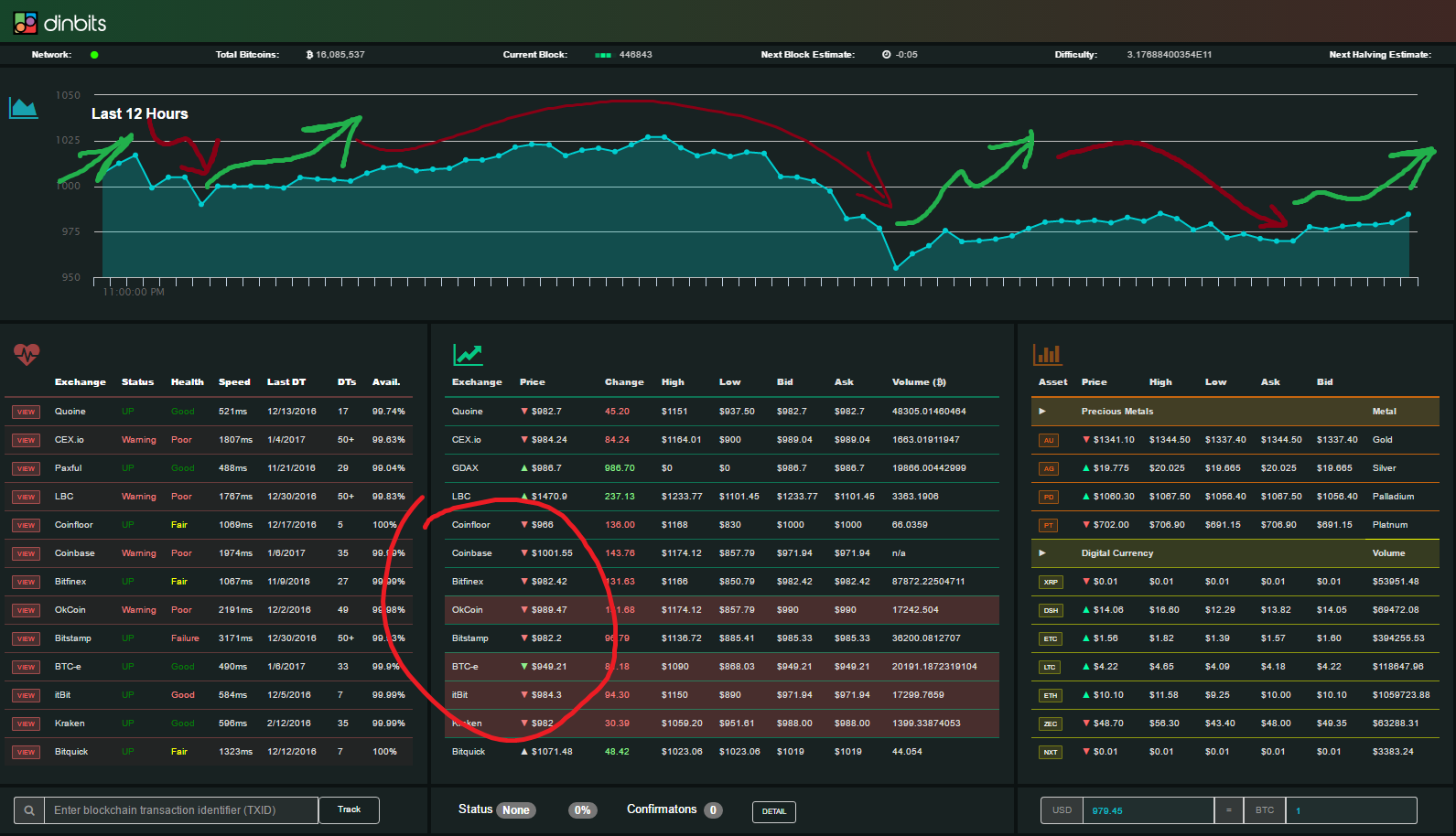Viewport: 1456px width, 836px height.
Task: Click the USD amount converter field
Action: (x=1149, y=810)
